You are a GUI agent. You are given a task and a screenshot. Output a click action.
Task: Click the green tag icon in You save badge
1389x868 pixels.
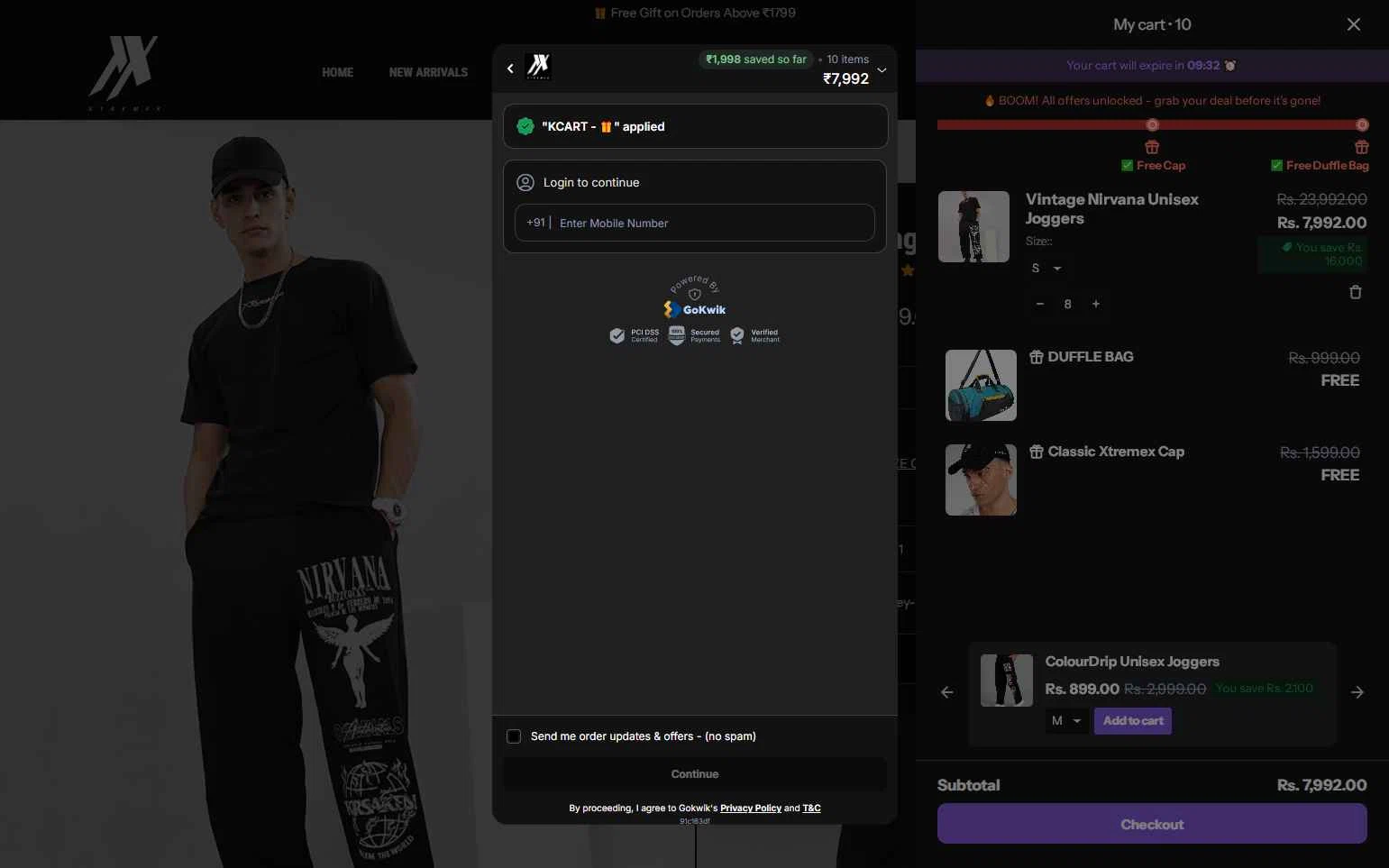click(1287, 247)
